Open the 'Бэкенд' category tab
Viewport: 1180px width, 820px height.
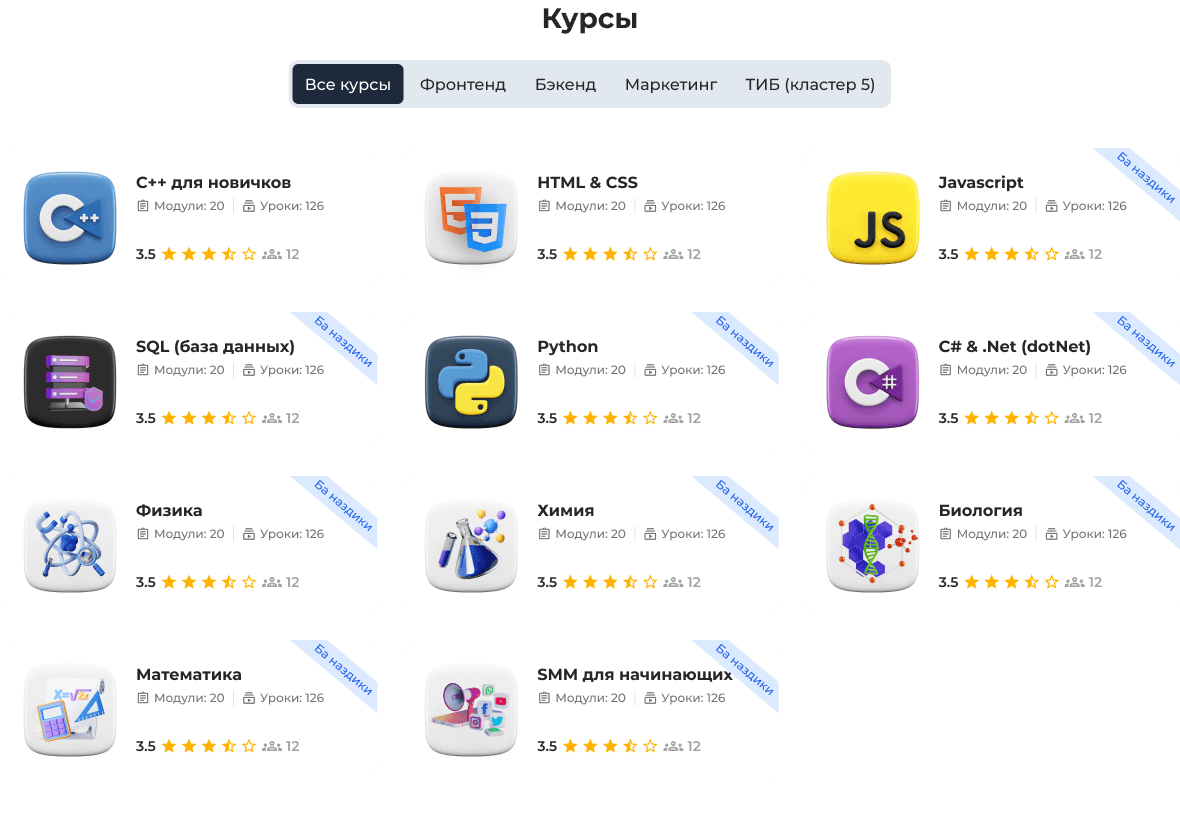565,84
